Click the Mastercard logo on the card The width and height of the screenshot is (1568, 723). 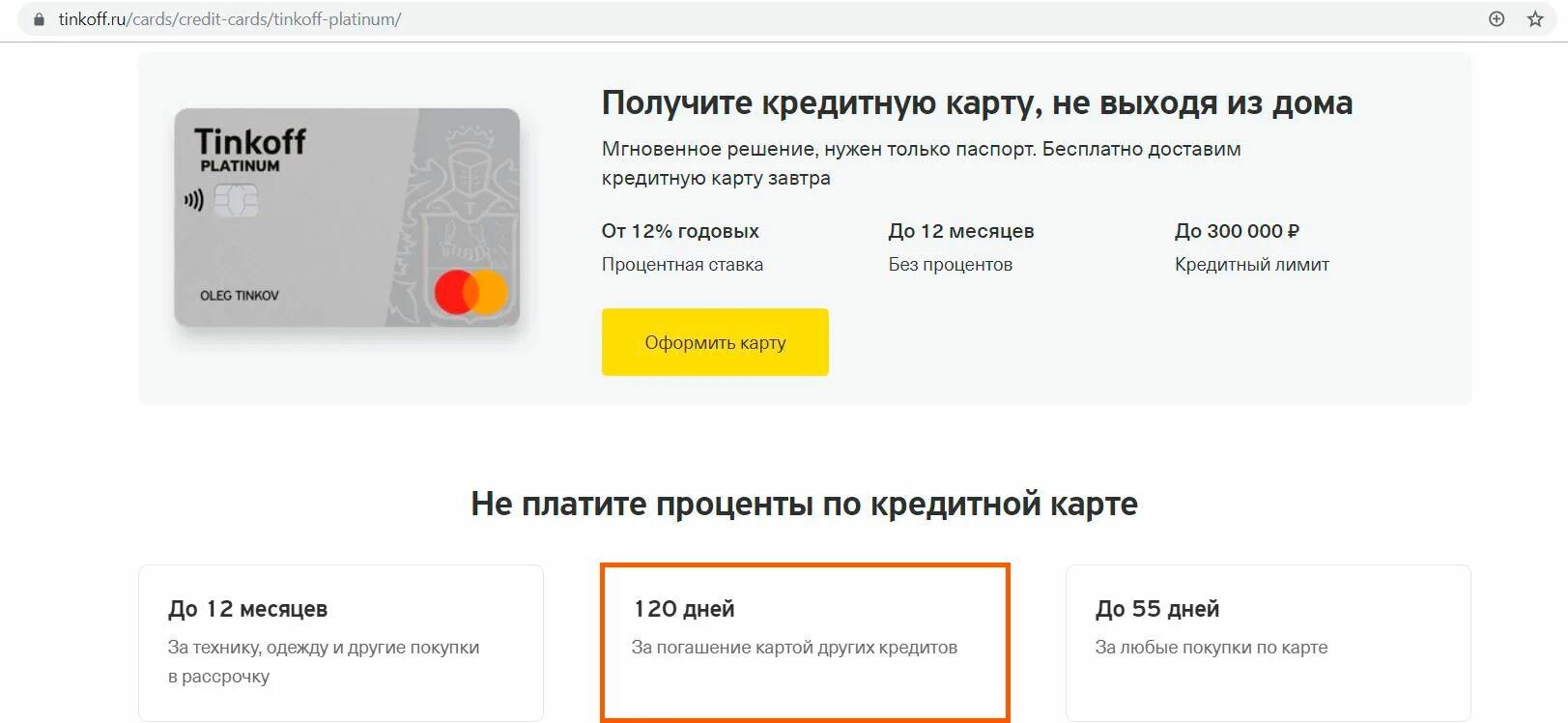pos(470,292)
